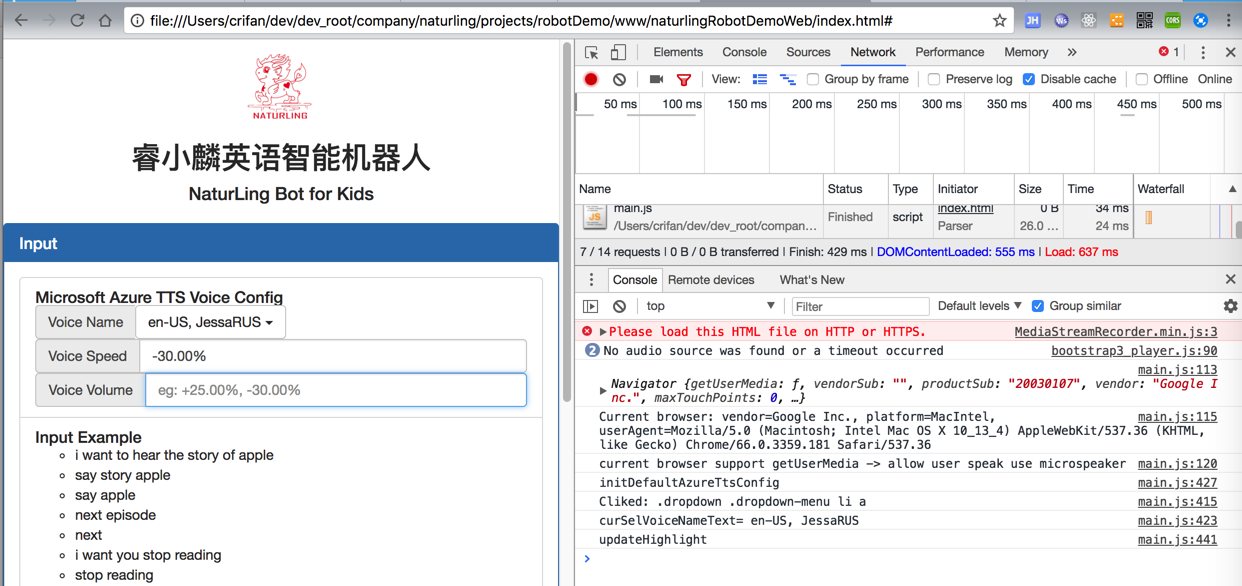This screenshot has width=1242, height=586.
Task: Close the console drawer
Action: tap(1230, 280)
